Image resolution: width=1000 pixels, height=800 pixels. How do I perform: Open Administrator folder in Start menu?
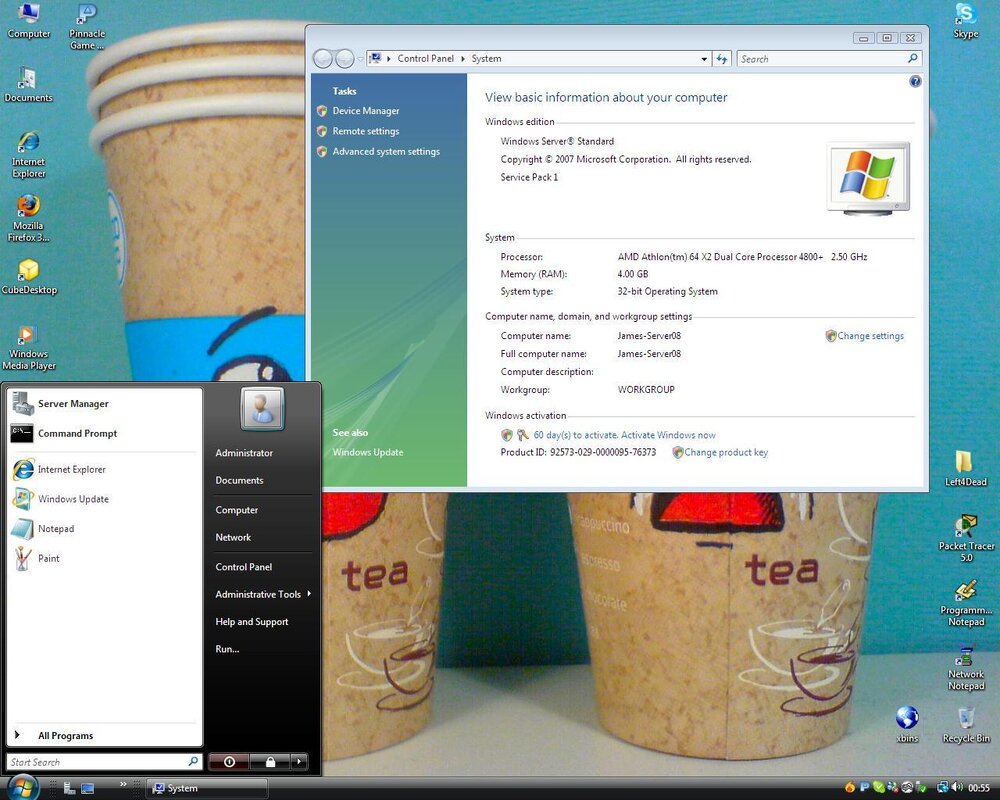pyautogui.click(x=244, y=453)
